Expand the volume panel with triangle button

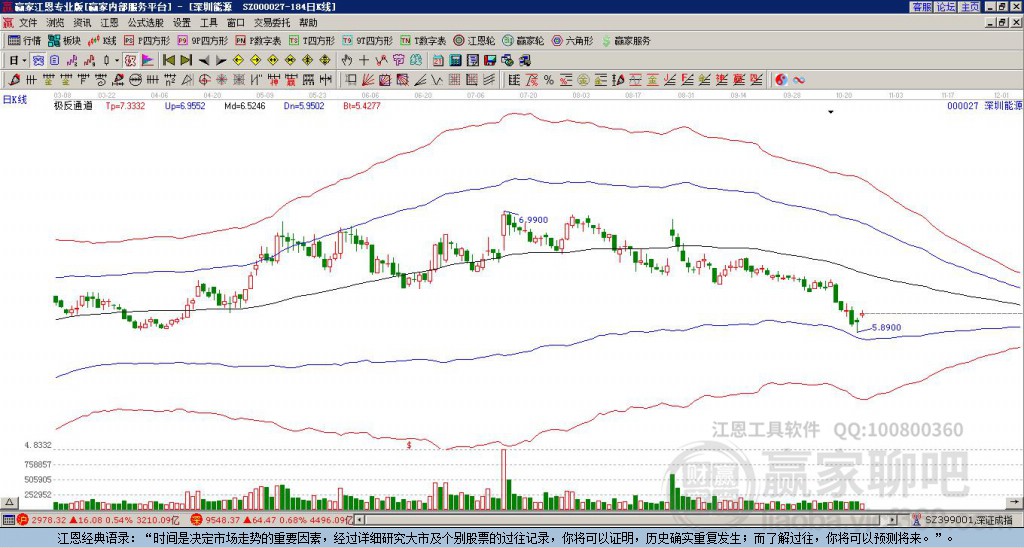(9, 502)
